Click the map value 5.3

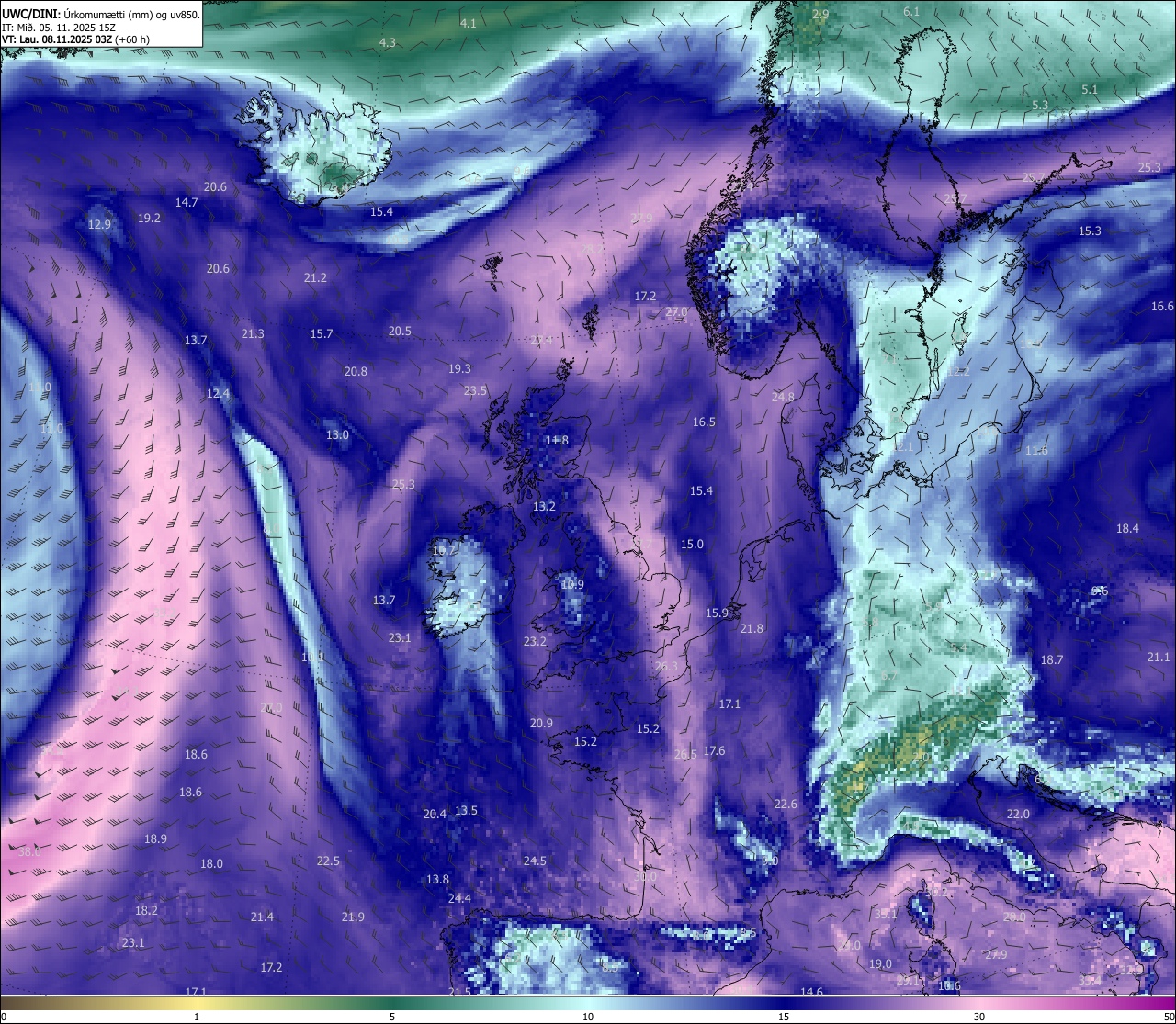[x=1039, y=106]
